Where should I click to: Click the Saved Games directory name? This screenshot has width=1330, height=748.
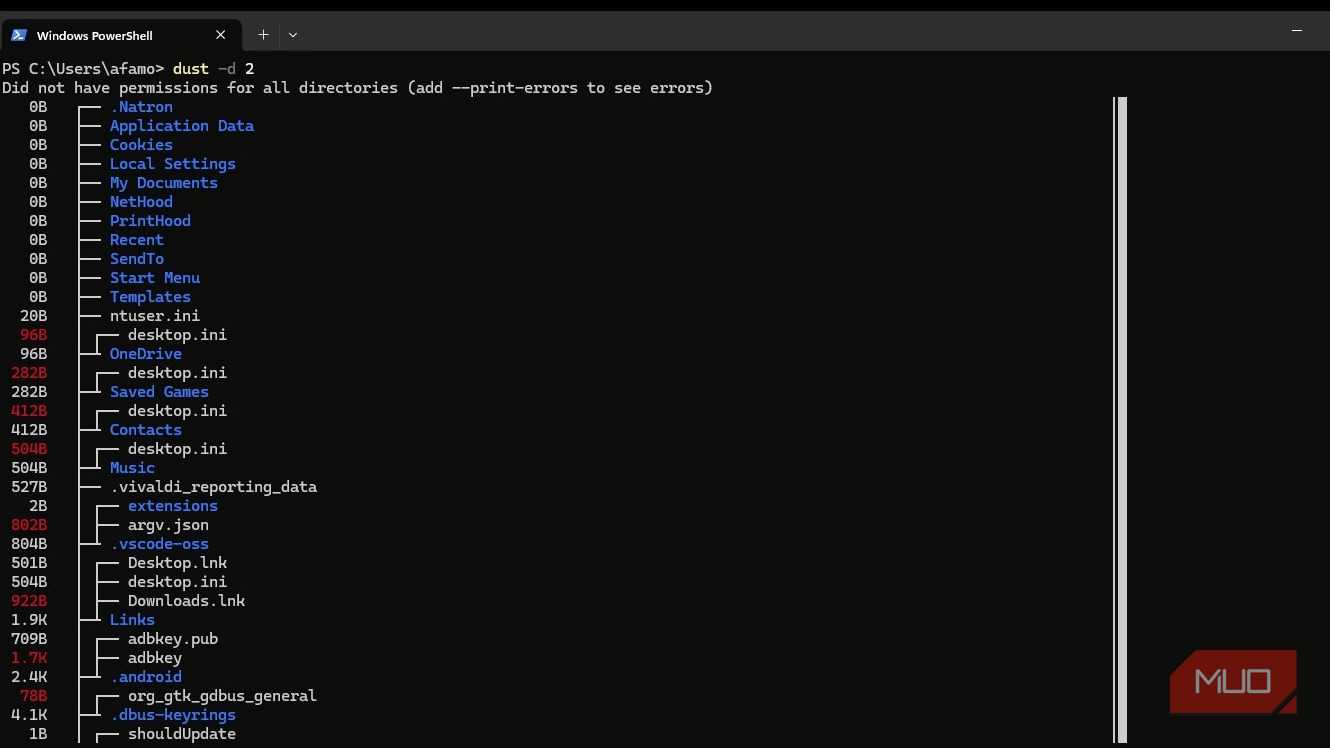point(159,392)
